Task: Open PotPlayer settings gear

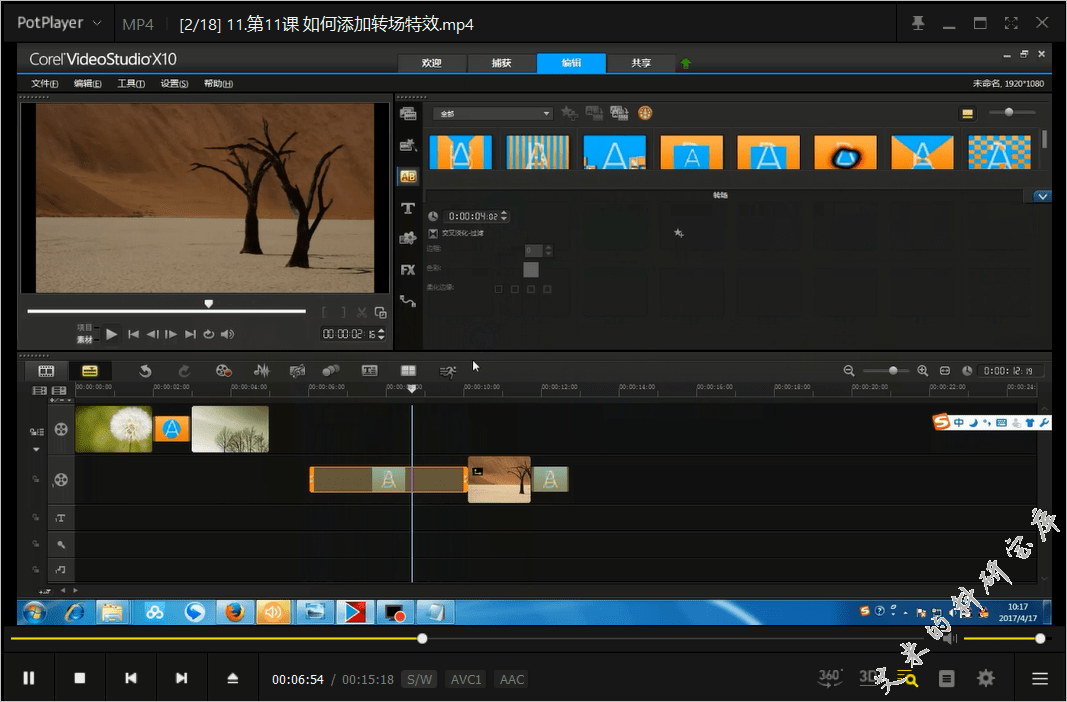Action: [x=985, y=678]
